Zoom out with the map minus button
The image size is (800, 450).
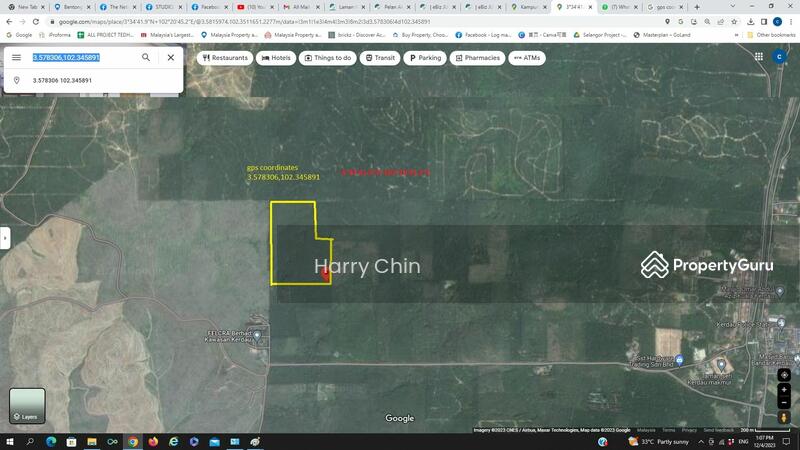(x=784, y=403)
